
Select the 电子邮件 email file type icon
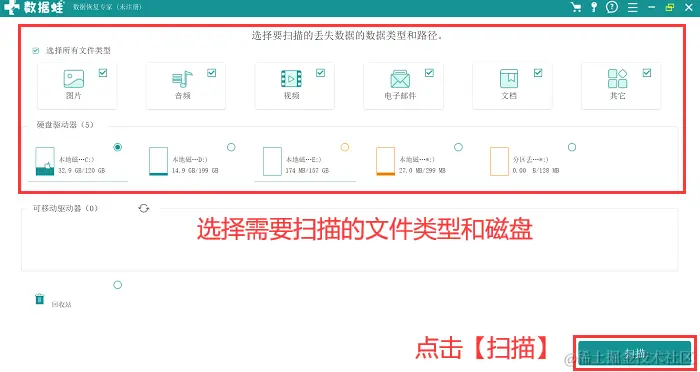pyautogui.click(x=400, y=79)
